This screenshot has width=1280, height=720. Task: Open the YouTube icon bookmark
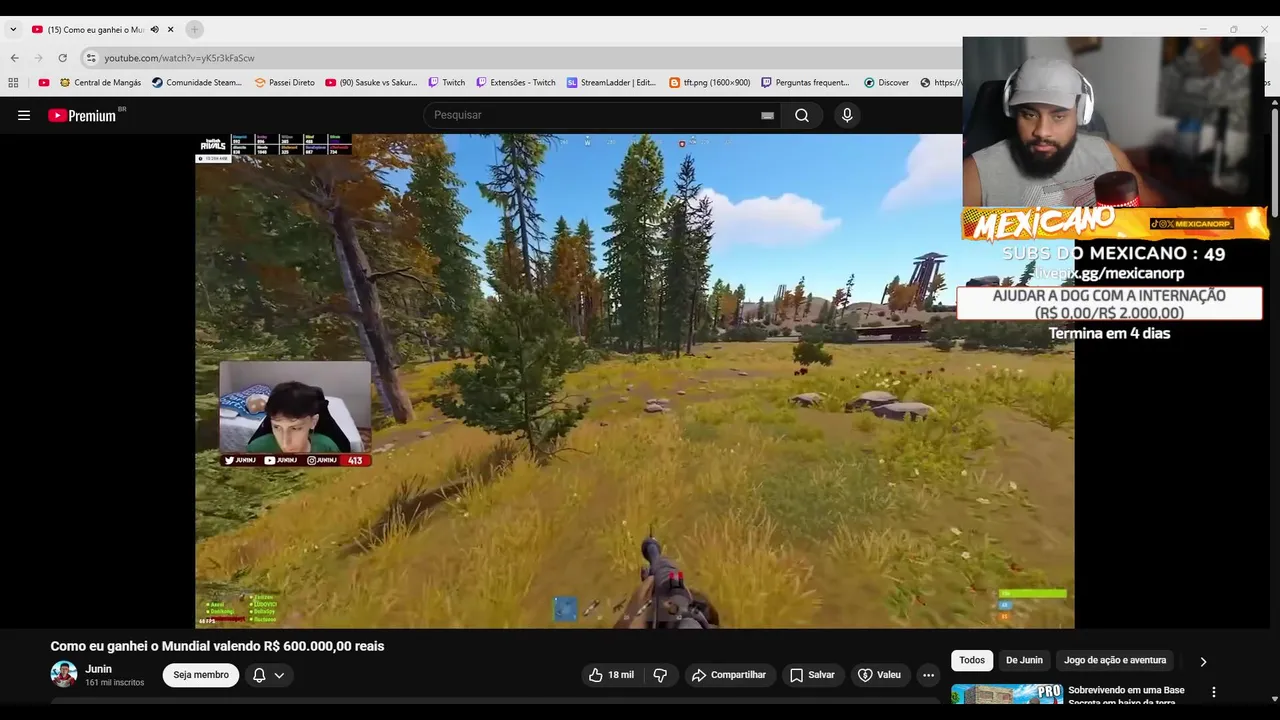point(43,83)
